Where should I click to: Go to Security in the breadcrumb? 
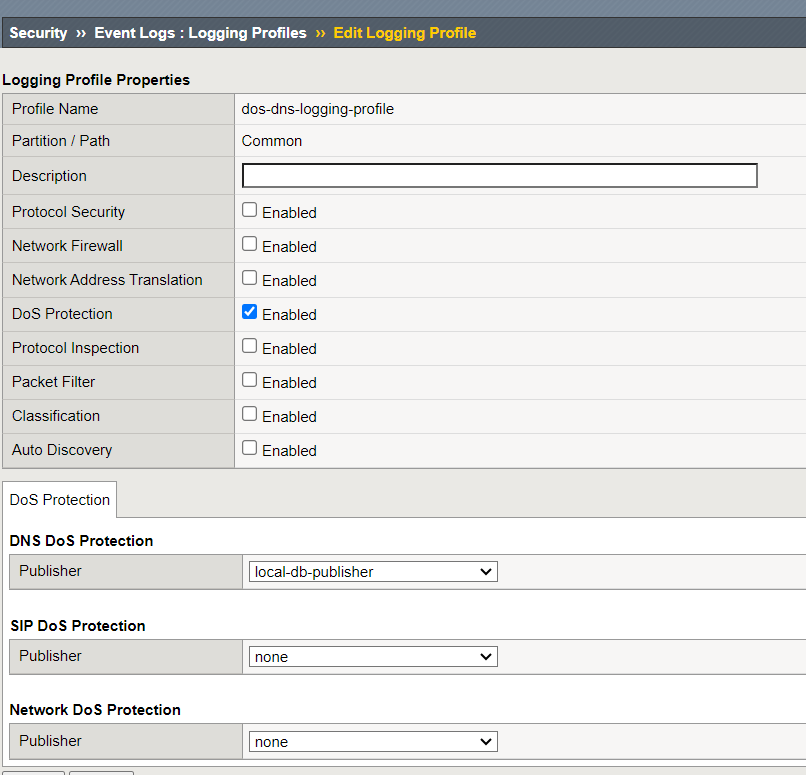pos(38,33)
